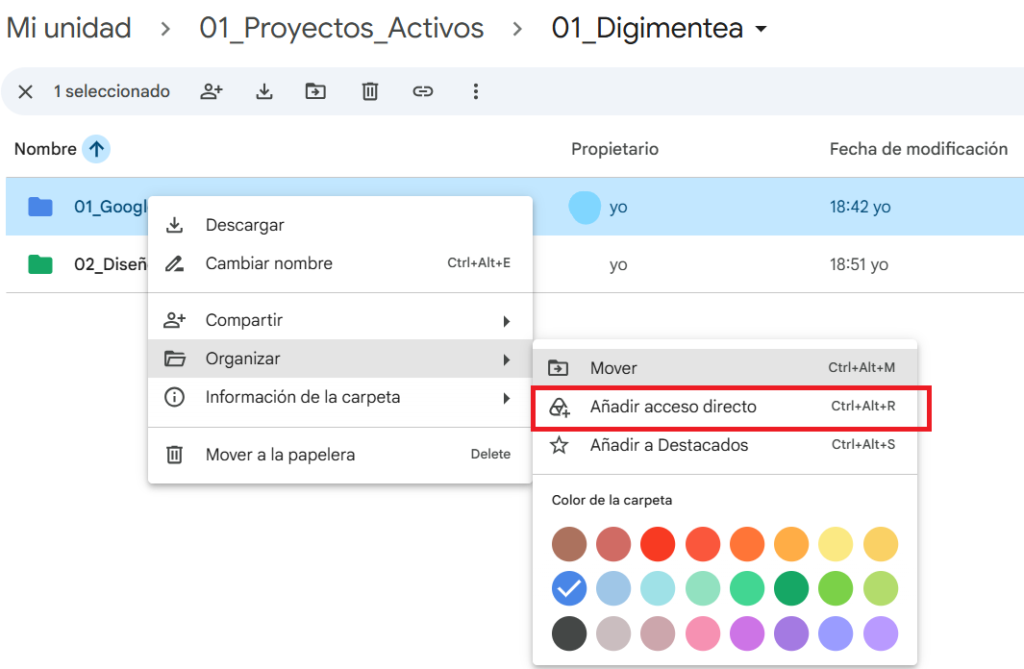
Task: Pick the pale yellow folder color swatch
Action: 835,544
